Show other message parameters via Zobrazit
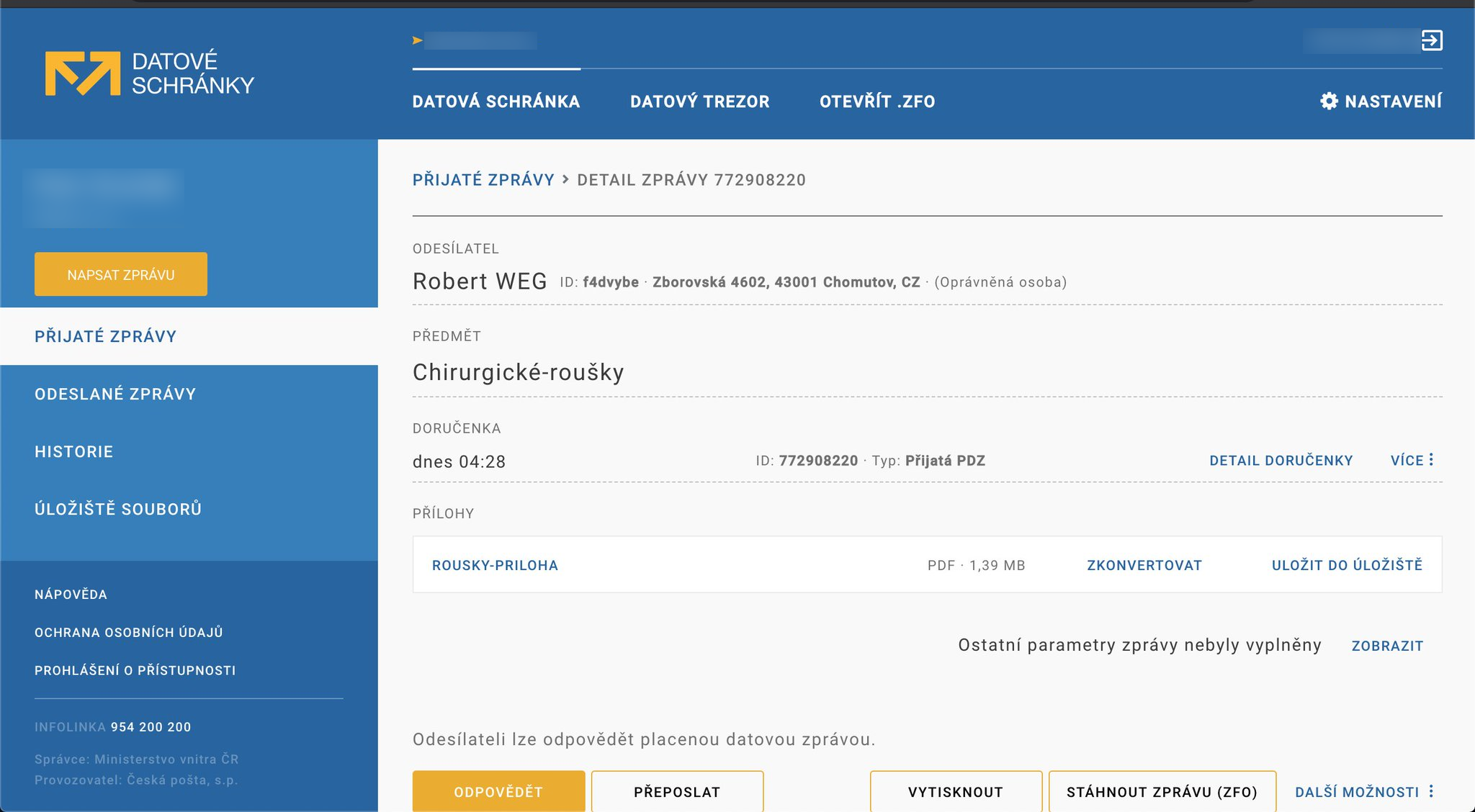Screen dimensions: 1475x812 (x=1387, y=646)
